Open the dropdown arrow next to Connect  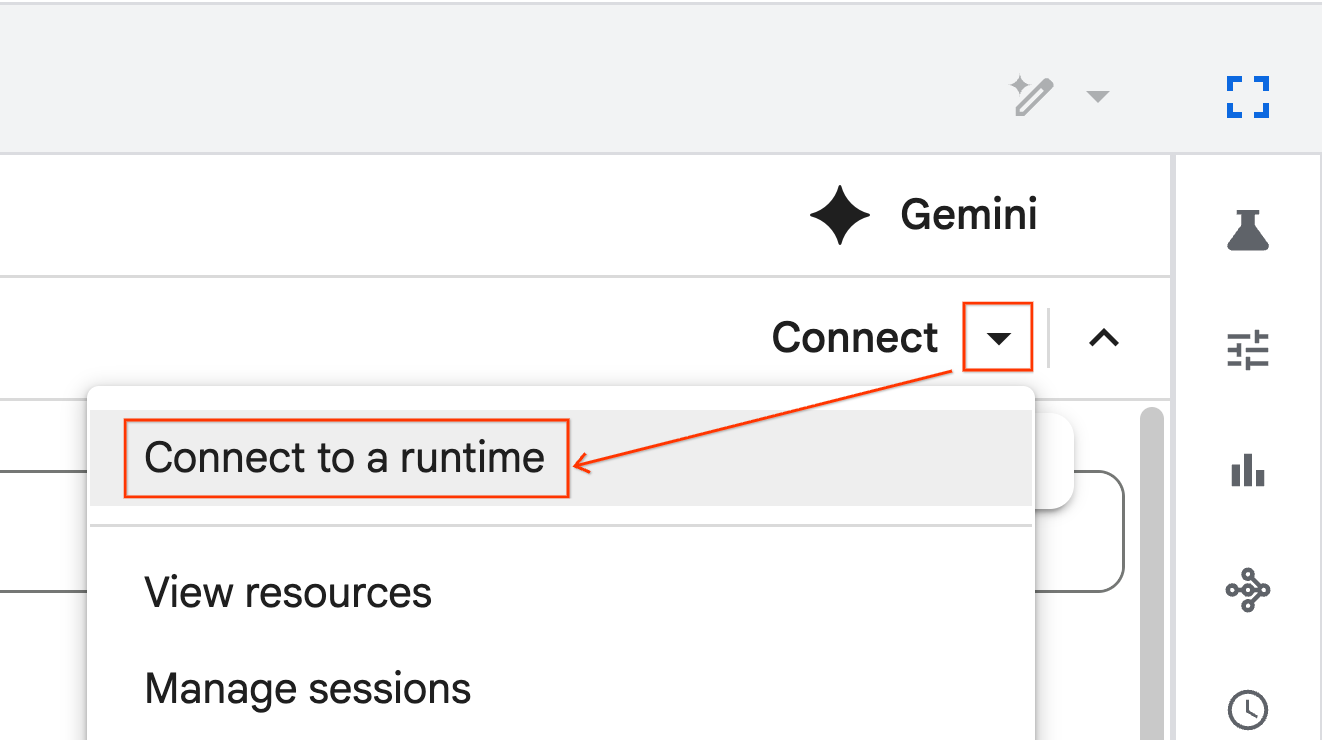[x=998, y=338]
